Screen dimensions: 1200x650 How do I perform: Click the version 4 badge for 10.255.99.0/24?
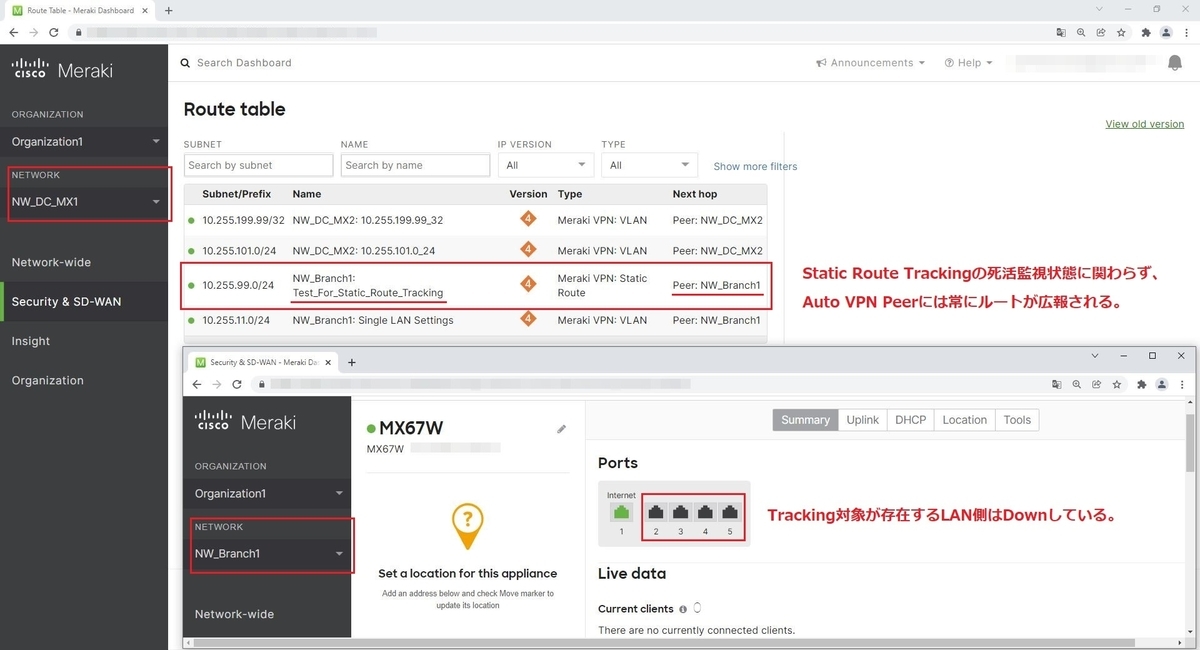click(528, 285)
